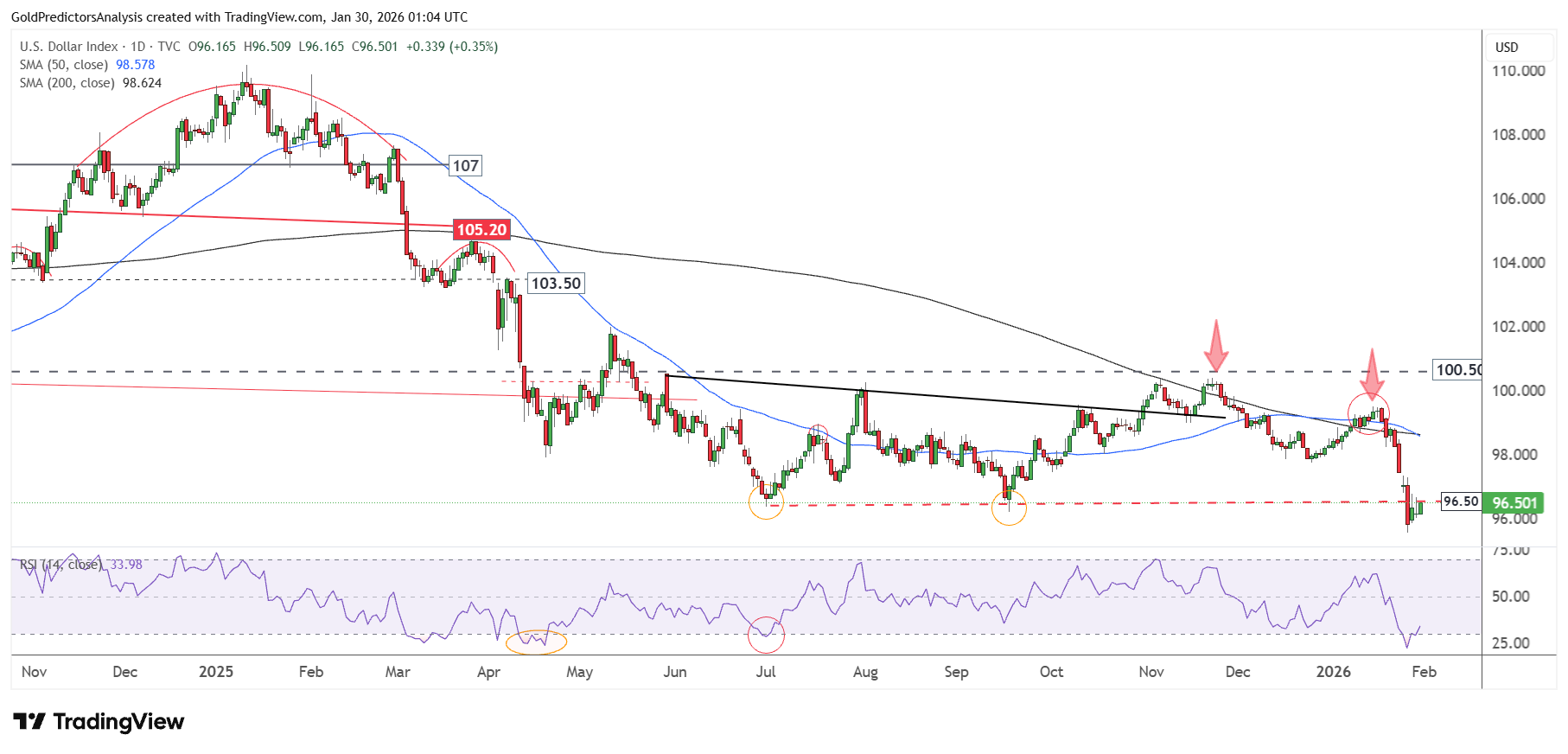1568x754 pixels.
Task: Click the 102.000 price axis value
Action: [1519, 327]
